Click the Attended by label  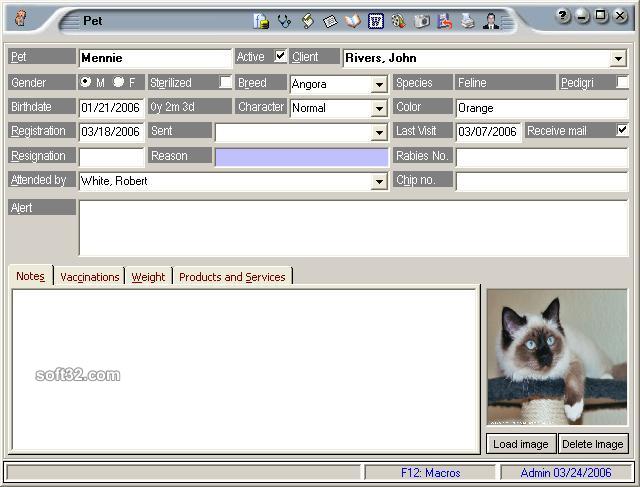point(42,180)
